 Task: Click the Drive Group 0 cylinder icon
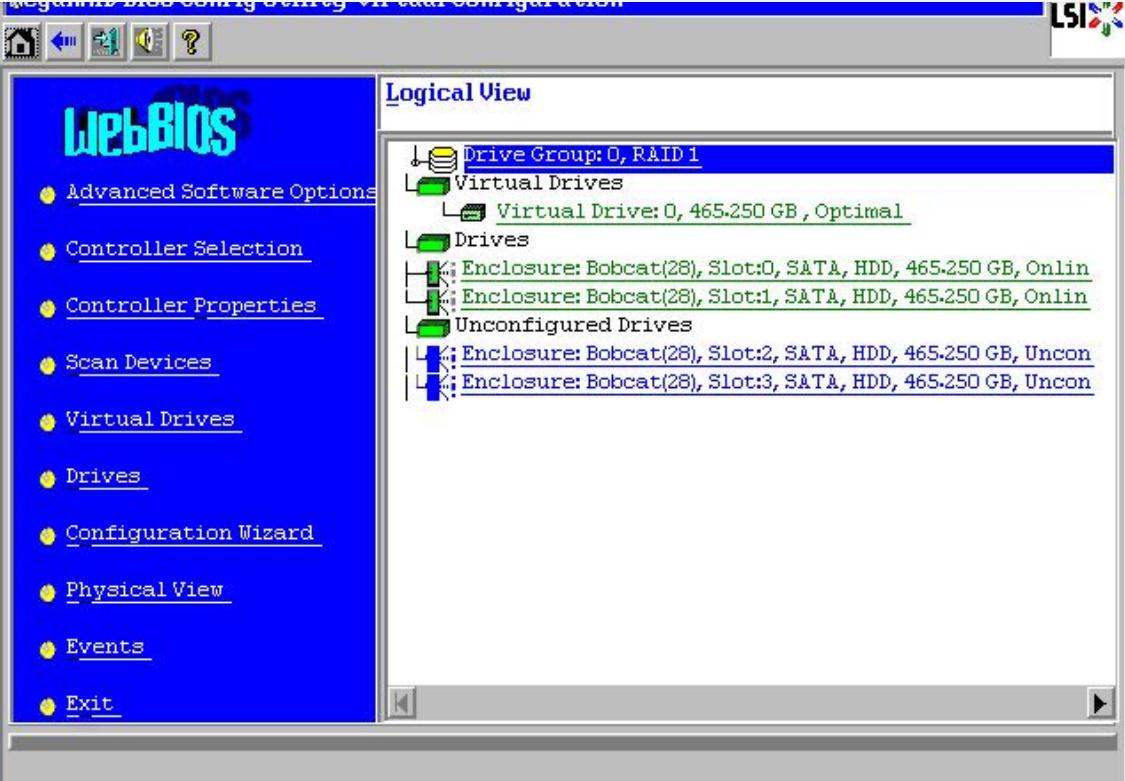pos(442,158)
